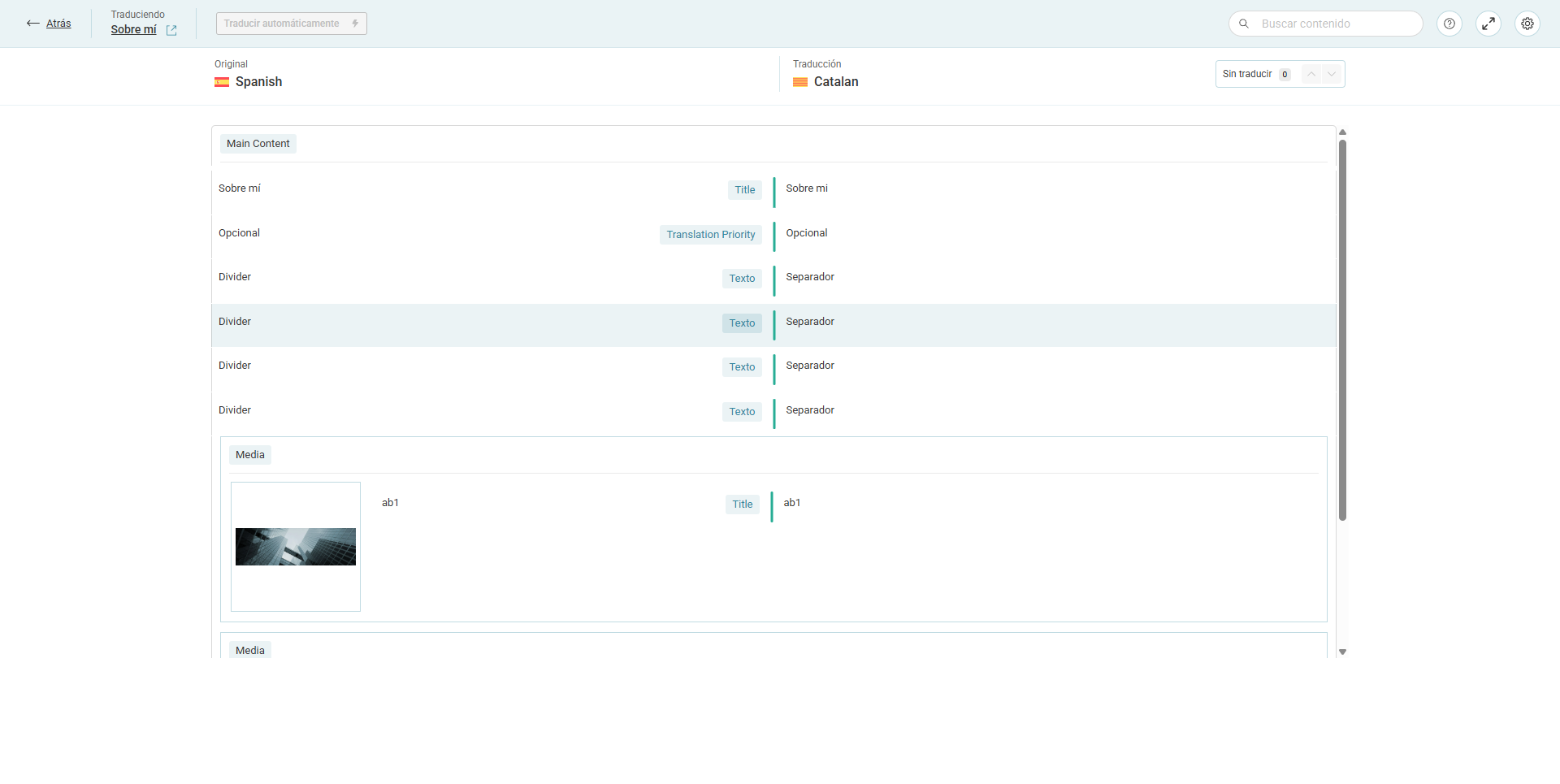
Task: Toggle fullscreen expand icon
Action: tap(1488, 24)
